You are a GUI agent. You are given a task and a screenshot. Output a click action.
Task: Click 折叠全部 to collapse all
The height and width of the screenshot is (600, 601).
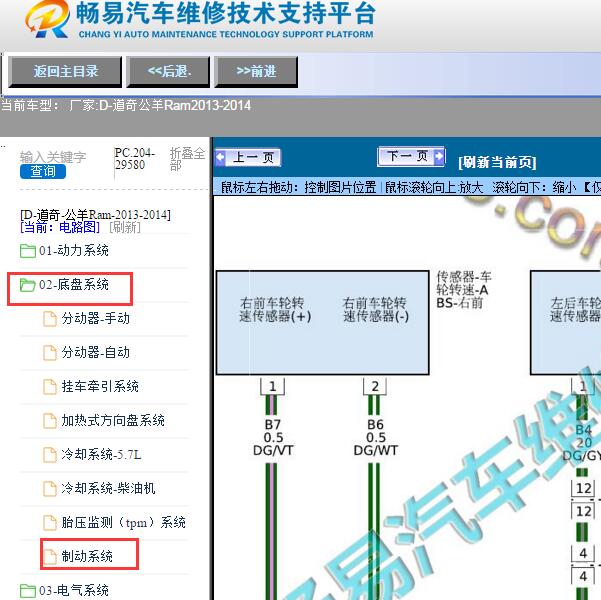[x=187, y=159]
